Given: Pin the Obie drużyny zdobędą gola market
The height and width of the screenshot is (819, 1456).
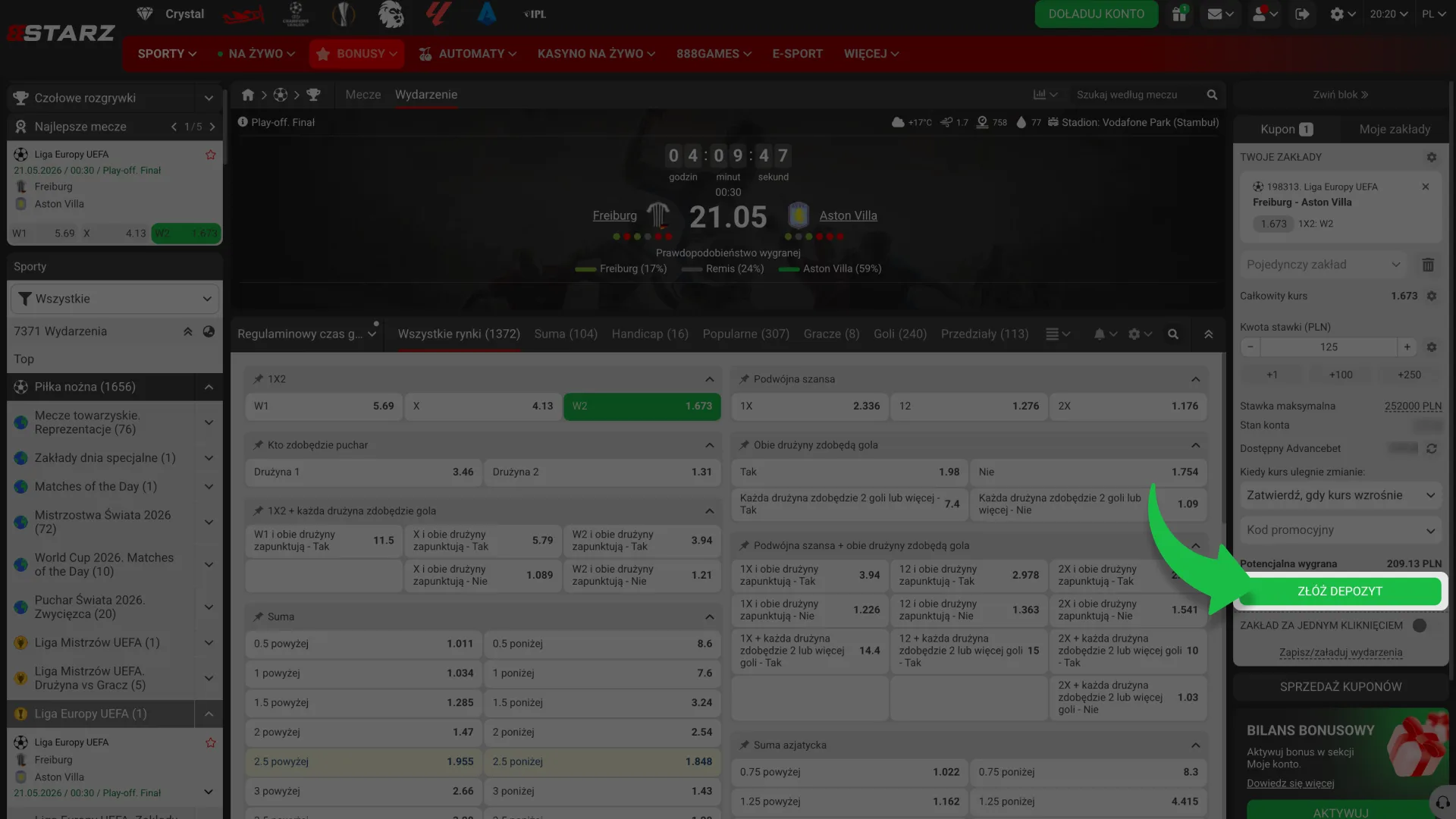Looking at the screenshot, I should 744,445.
